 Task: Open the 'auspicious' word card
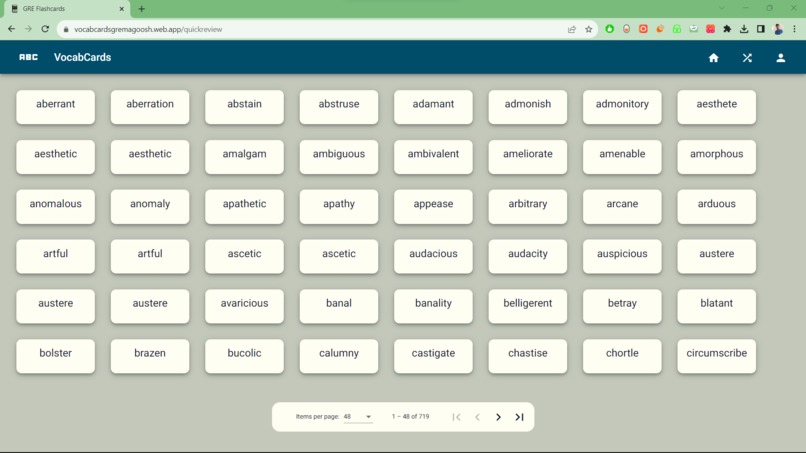[x=622, y=257]
